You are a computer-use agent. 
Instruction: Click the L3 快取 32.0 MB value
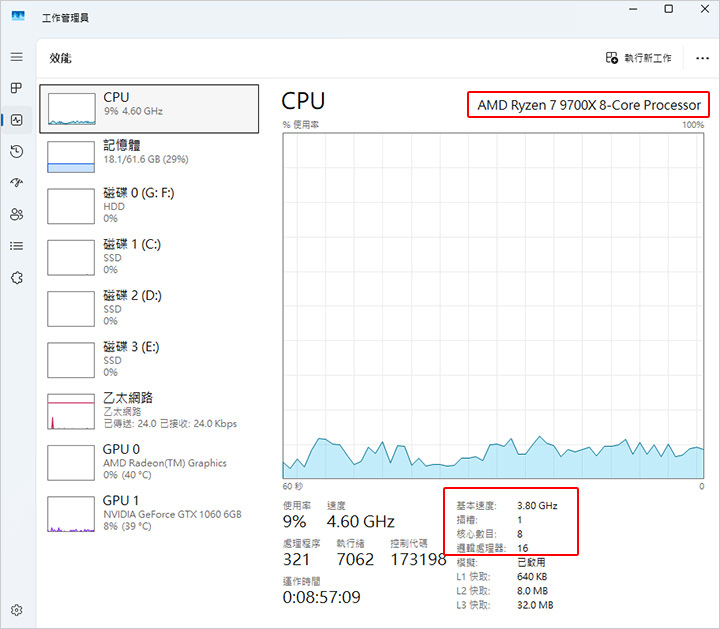click(x=535, y=605)
